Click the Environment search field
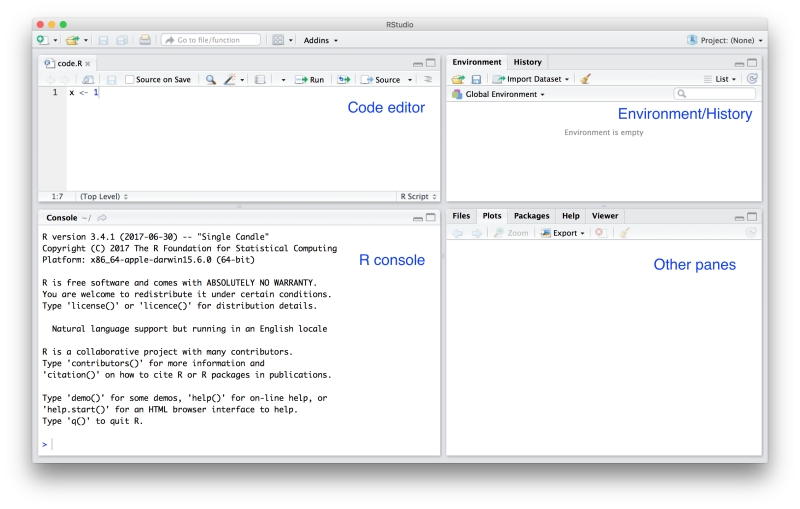 tap(714, 94)
